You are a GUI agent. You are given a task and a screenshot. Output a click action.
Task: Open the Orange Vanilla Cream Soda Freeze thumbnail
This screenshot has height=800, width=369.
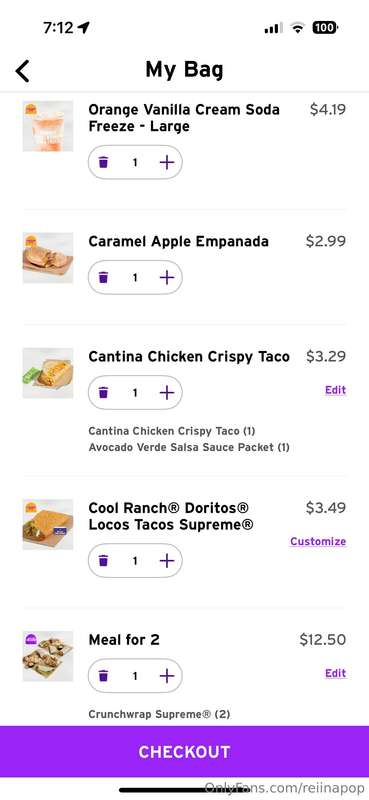[48, 126]
